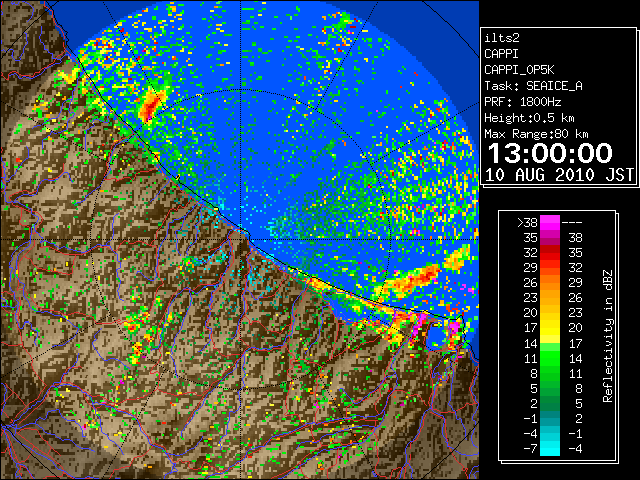This screenshot has width=640, height=480.
Task: Click the 'Max Range:80 km' text
Action: tap(536, 134)
